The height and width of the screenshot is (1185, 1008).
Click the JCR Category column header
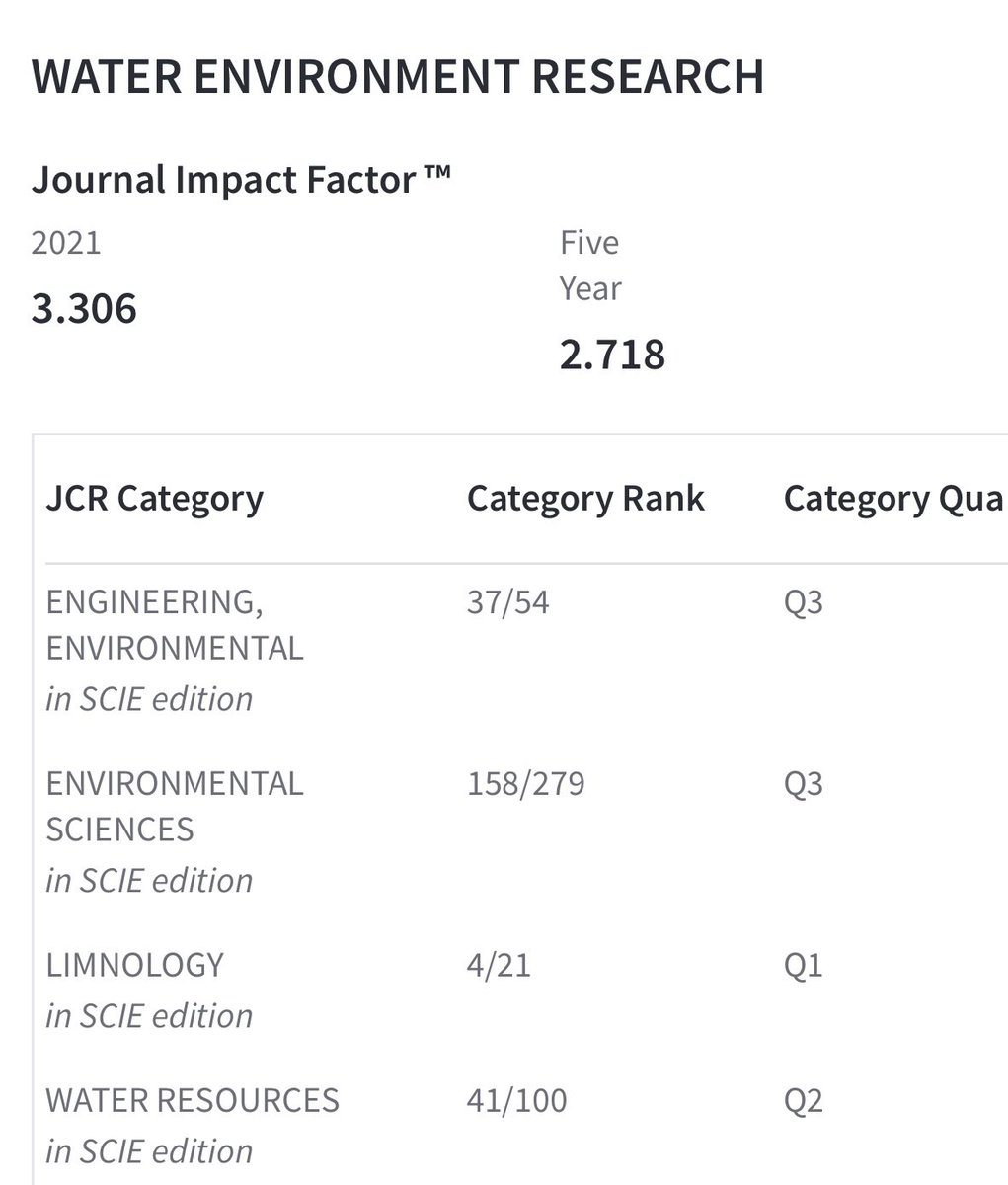coord(155,499)
